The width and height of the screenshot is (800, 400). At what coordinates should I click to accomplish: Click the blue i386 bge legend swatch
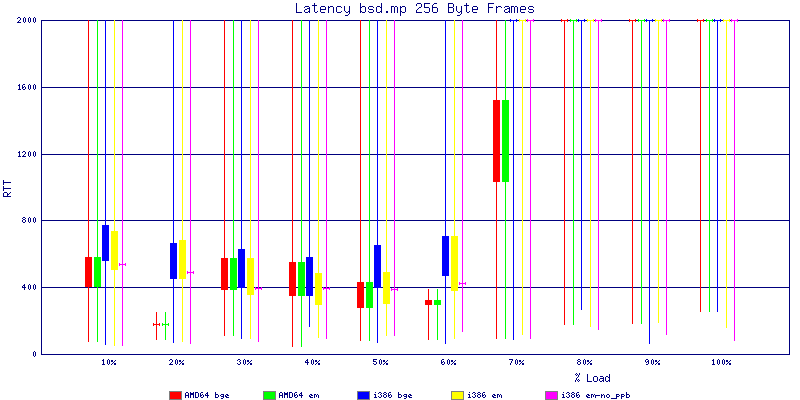(x=363, y=395)
